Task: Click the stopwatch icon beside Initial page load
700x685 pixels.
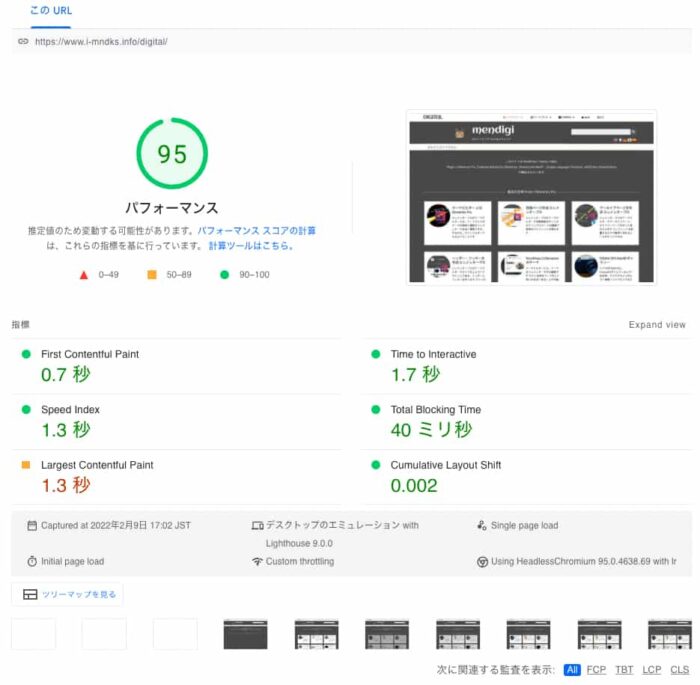Action: (x=32, y=561)
